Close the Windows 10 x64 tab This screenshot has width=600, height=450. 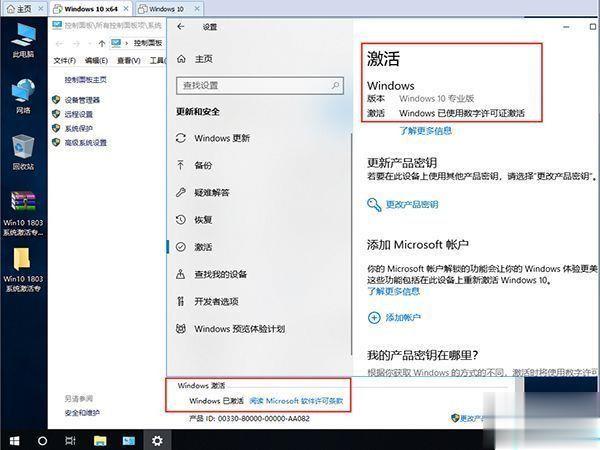click(126, 8)
